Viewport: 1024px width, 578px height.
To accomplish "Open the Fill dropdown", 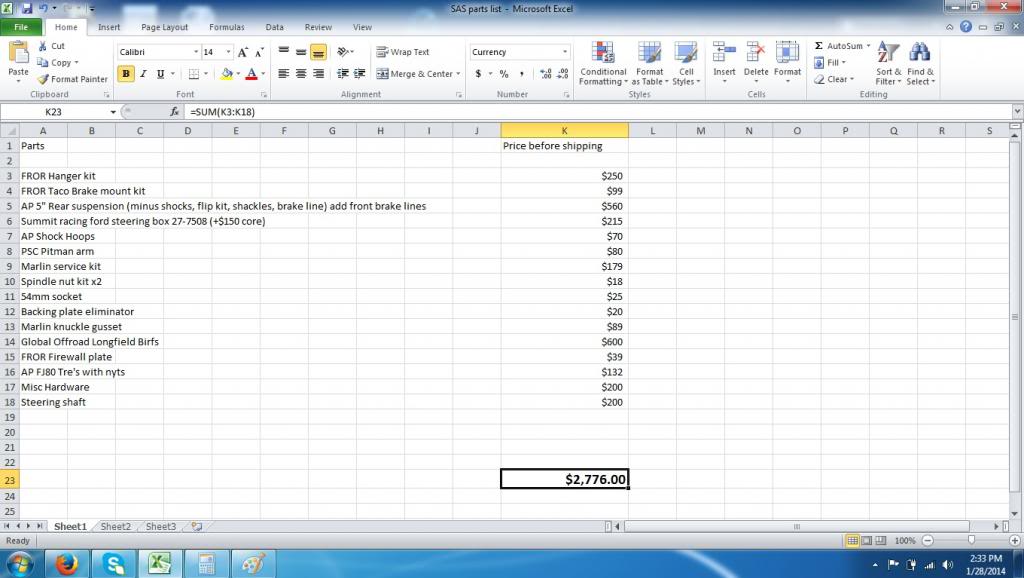I will (x=830, y=63).
